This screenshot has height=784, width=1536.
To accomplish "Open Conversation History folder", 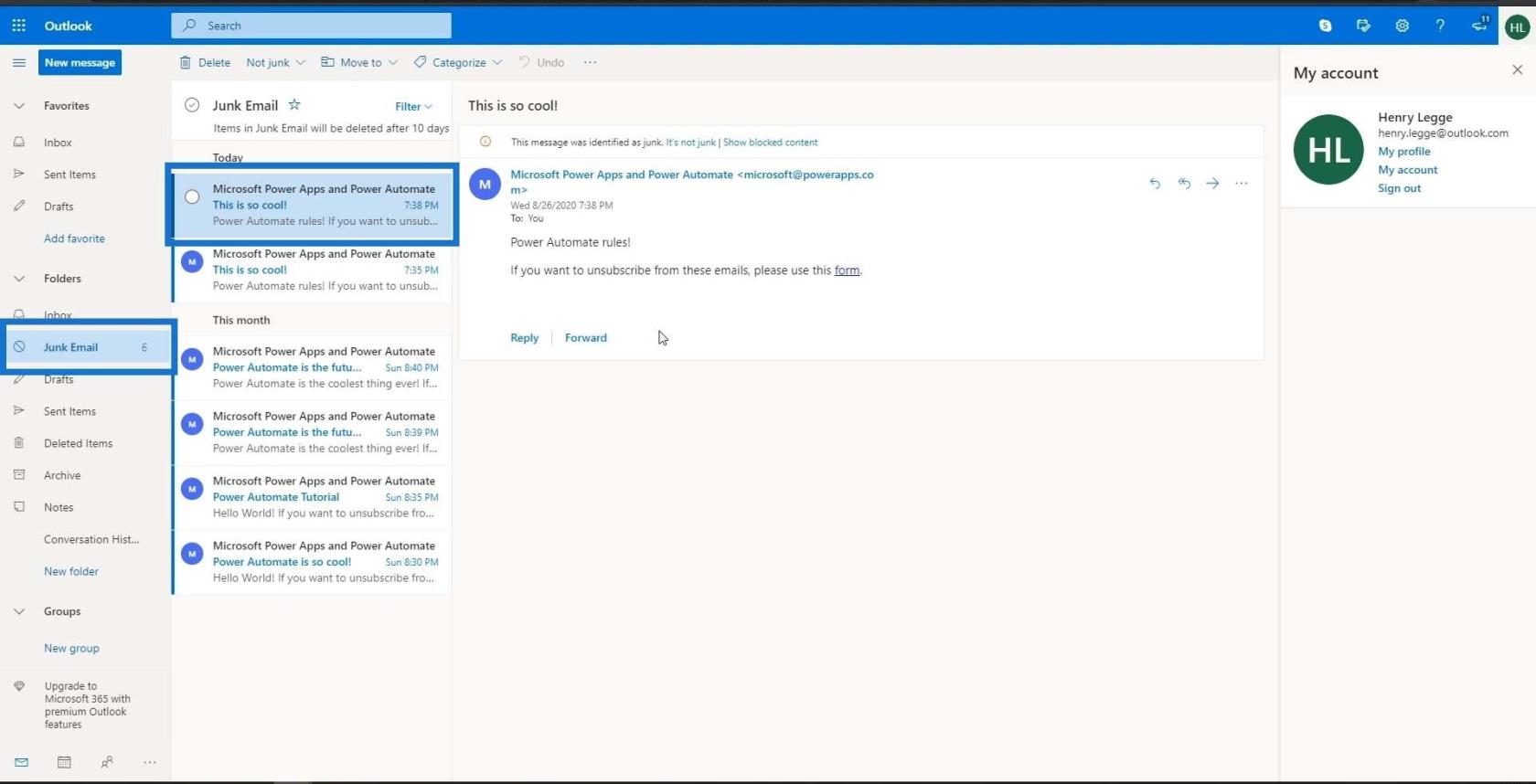I will coord(91,539).
